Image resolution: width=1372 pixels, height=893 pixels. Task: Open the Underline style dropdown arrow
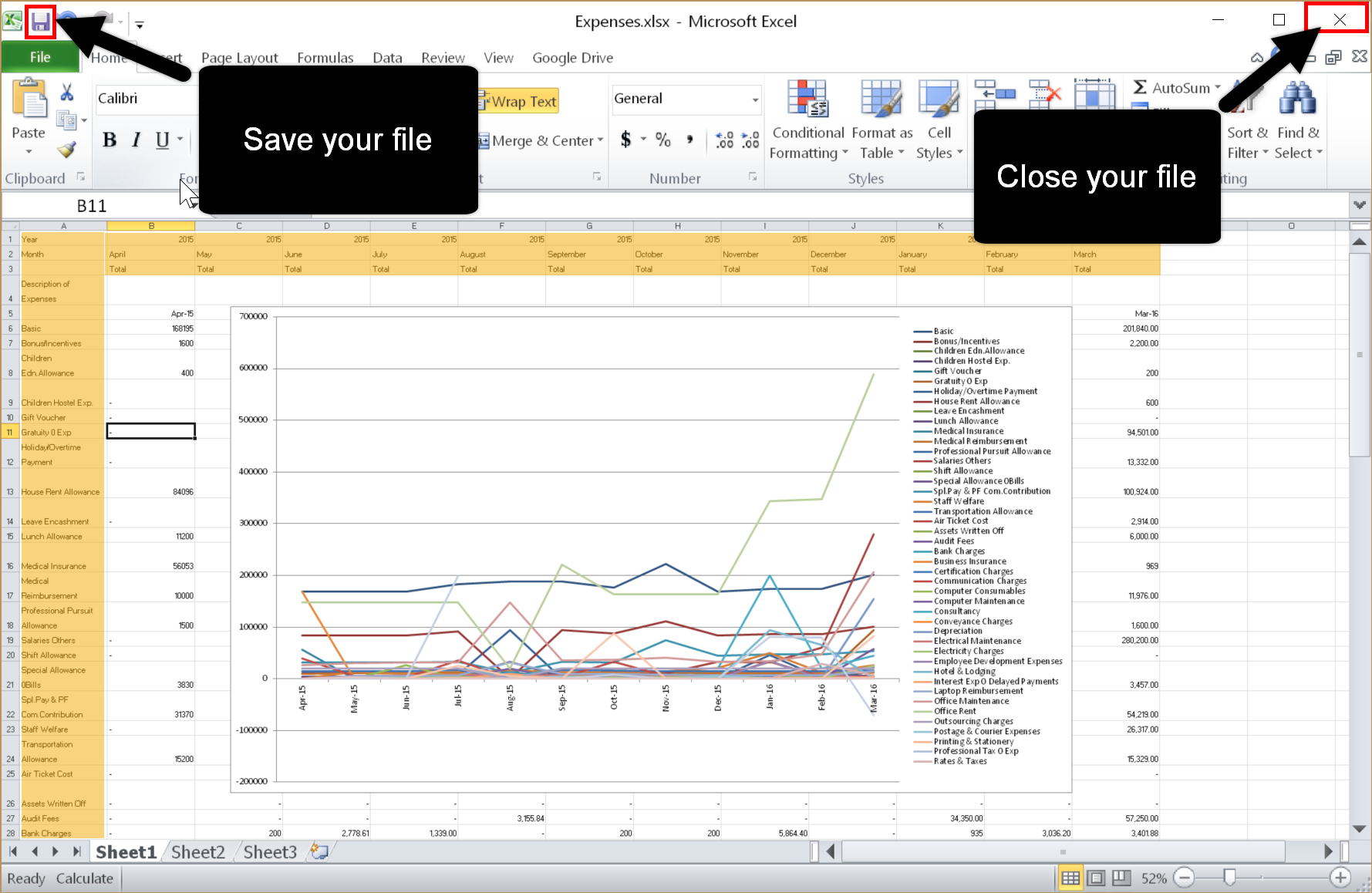click(x=180, y=140)
